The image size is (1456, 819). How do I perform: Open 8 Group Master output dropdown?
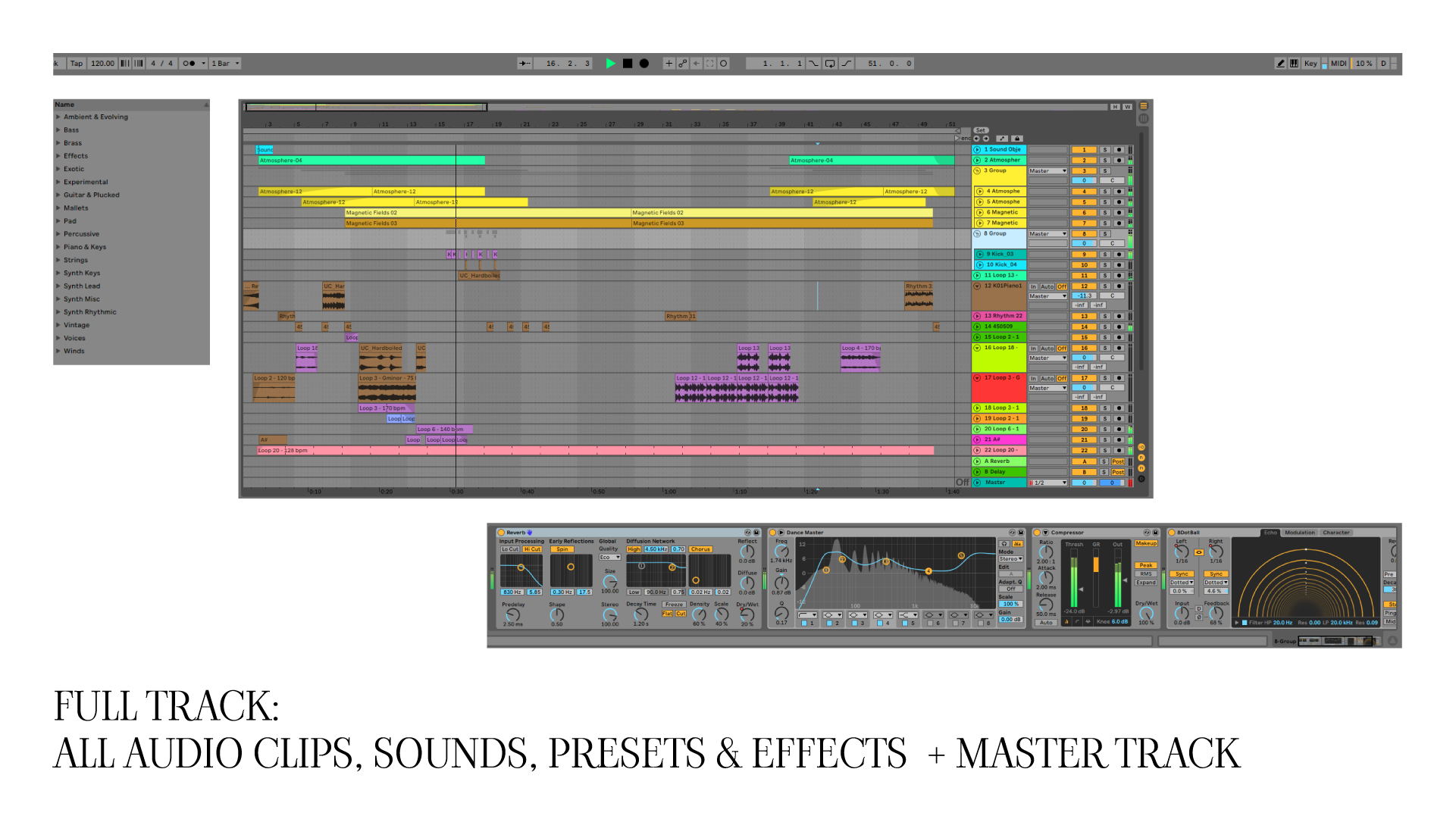[x=1048, y=234]
